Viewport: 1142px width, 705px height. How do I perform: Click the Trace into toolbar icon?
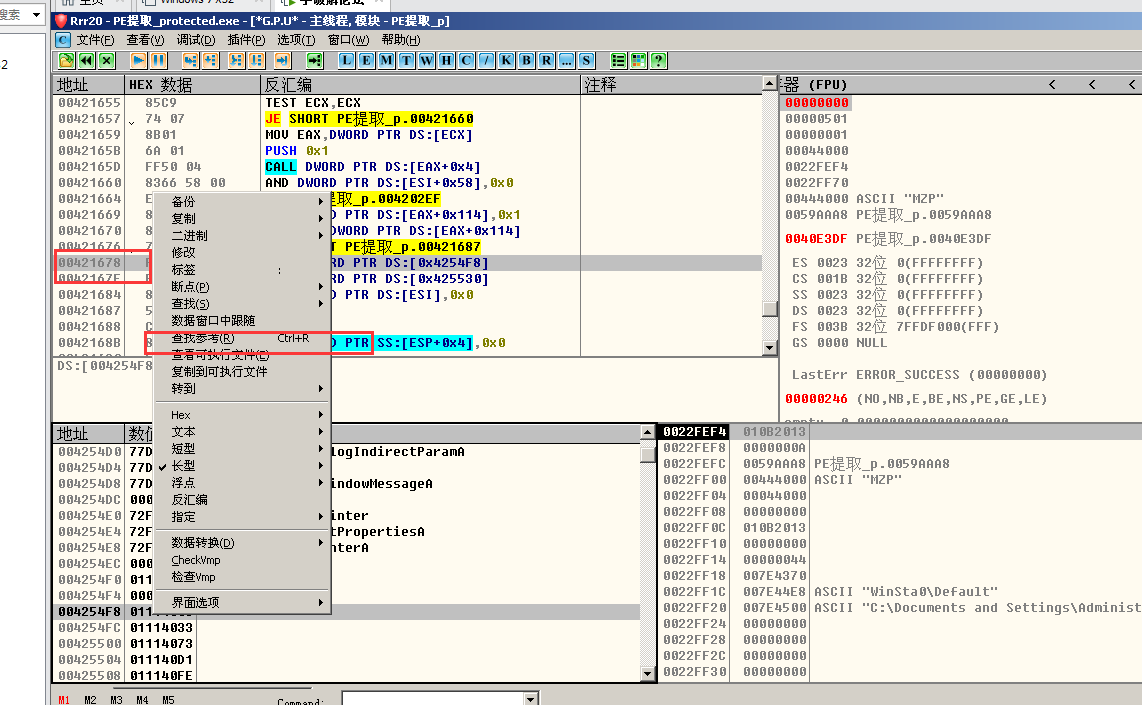[x=236, y=60]
